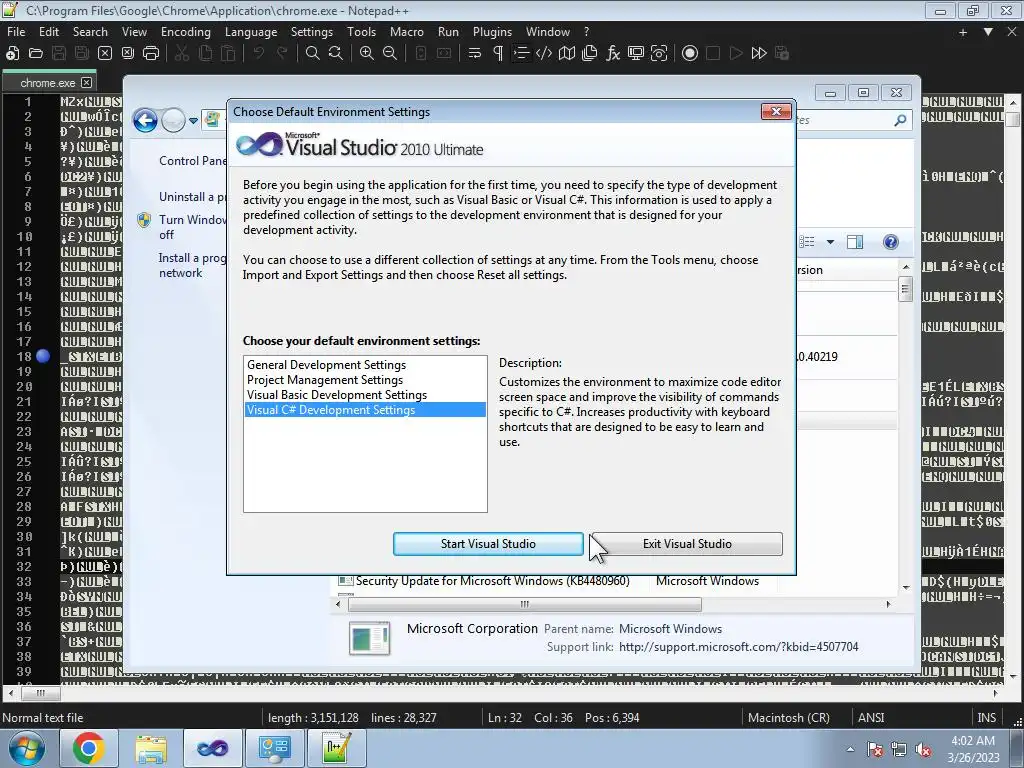Click Run Macro Multiple Times fast-forward icon
The height and width of the screenshot is (768, 1024).
(759, 54)
